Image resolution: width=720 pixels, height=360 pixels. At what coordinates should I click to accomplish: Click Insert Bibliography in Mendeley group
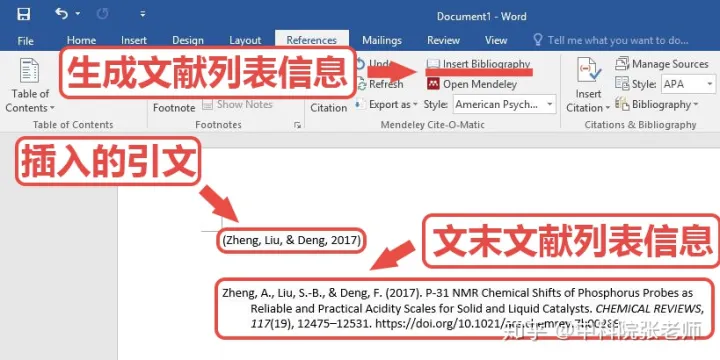point(478,64)
